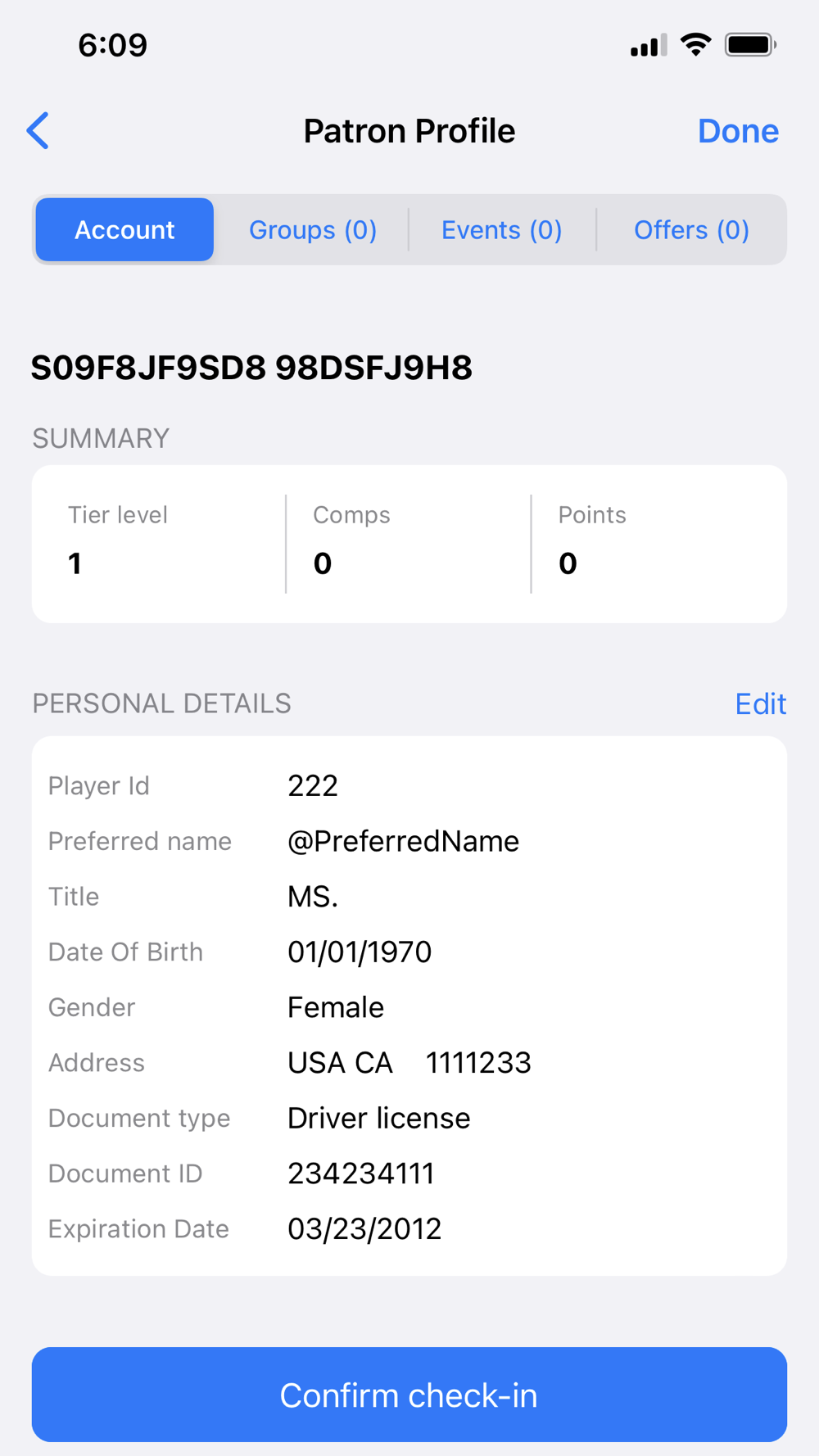Viewport: 819px width, 1456px height.
Task: Tap the Comps summary value
Action: point(323,563)
